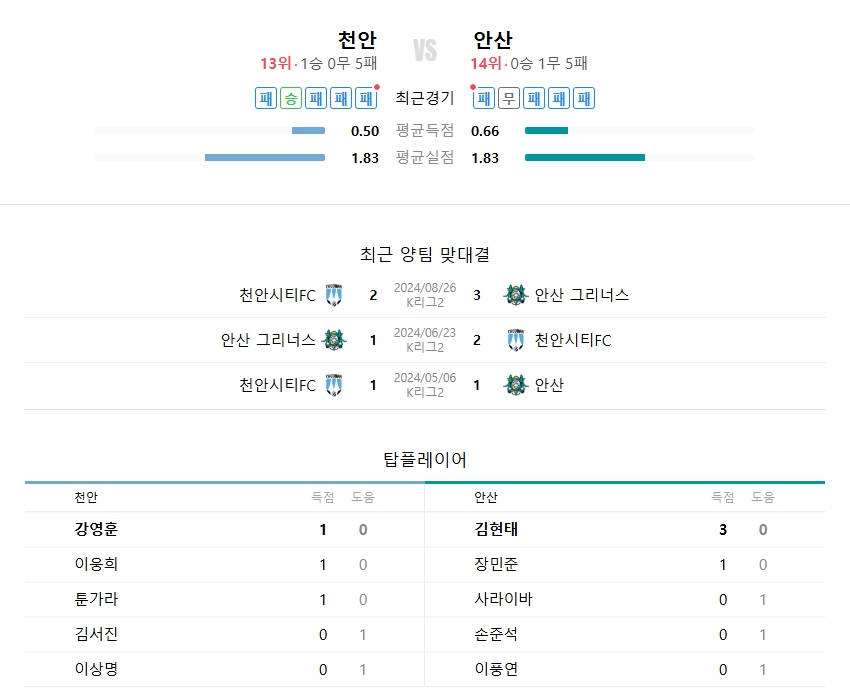Click Ansan crest in 2024/05/06 match row
This screenshot has width=850, height=692.
(515, 385)
